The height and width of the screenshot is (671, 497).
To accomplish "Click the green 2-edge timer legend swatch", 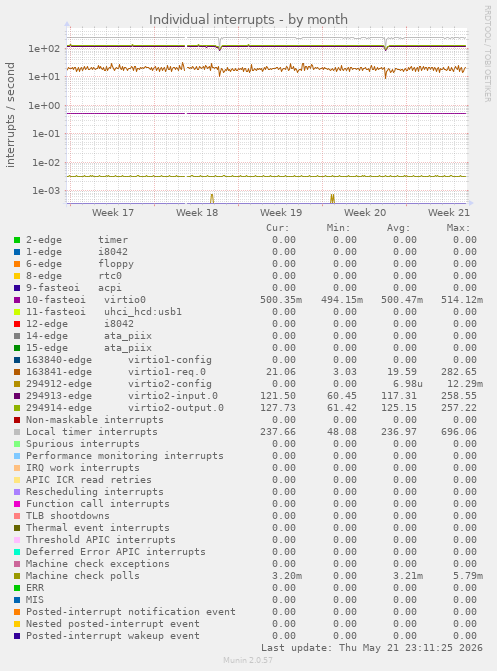I will 17,240.
